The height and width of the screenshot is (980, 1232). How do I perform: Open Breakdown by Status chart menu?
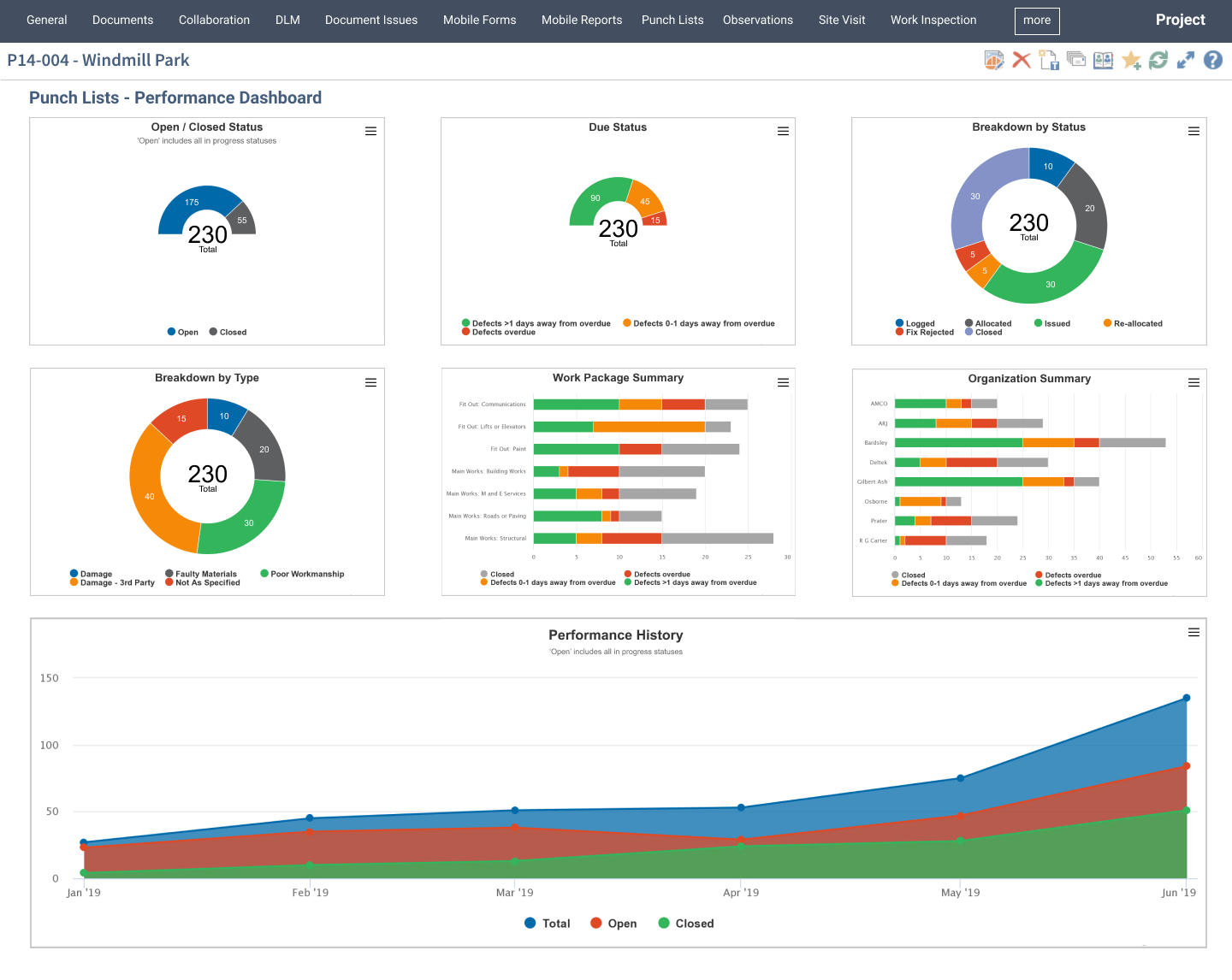pyautogui.click(x=1193, y=132)
